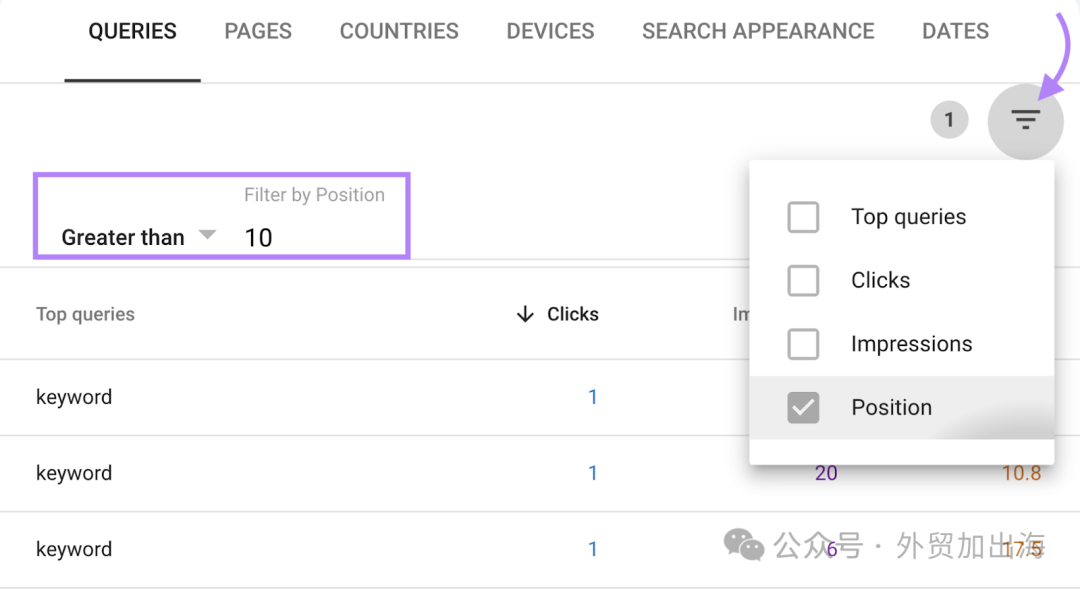Check the Top queries checkbox
The width and height of the screenshot is (1080, 589).
[803, 217]
